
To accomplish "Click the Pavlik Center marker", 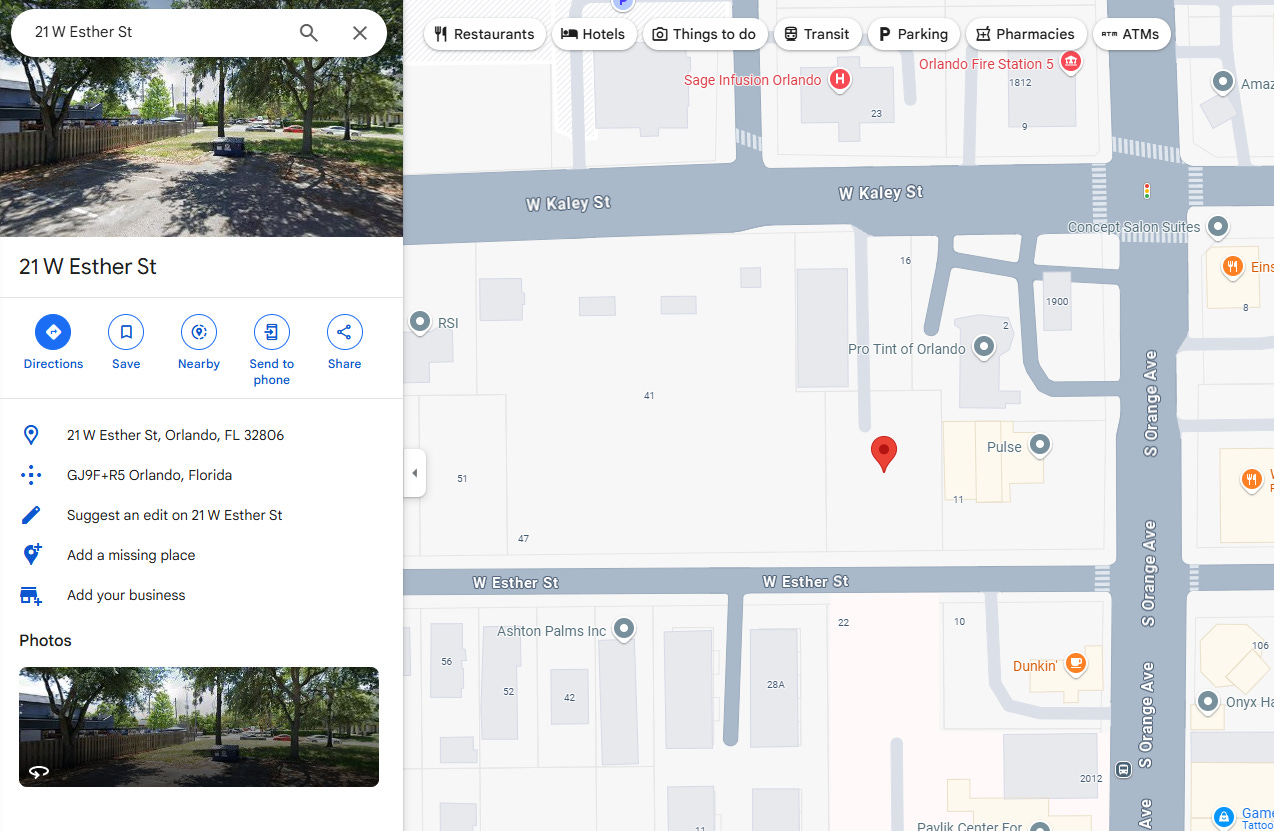I will [x=1040, y=826].
